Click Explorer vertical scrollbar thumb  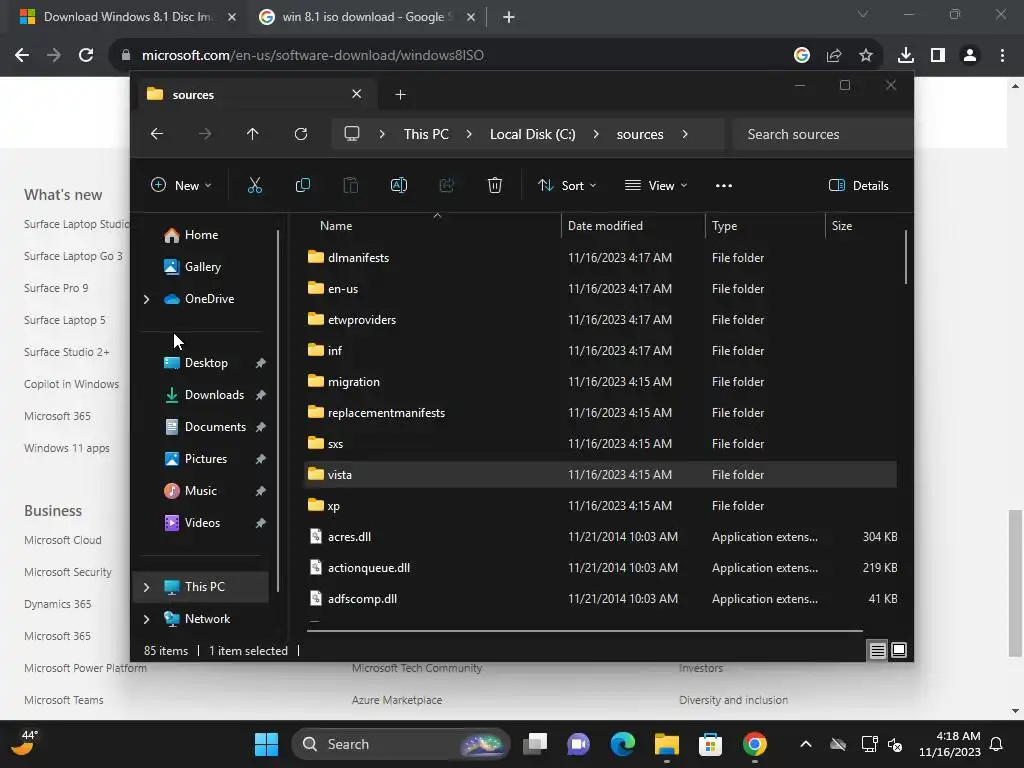click(x=906, y=257)
